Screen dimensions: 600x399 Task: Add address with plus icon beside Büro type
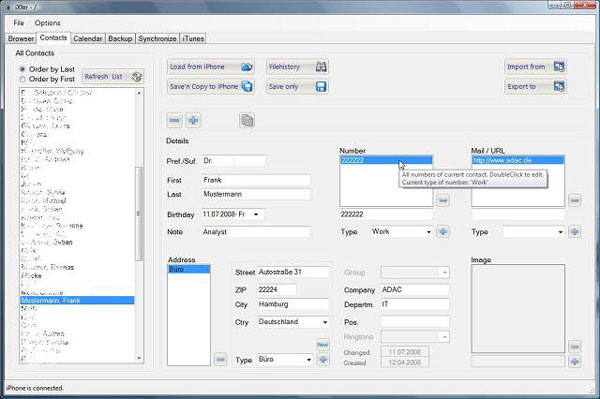pos(323,359)
